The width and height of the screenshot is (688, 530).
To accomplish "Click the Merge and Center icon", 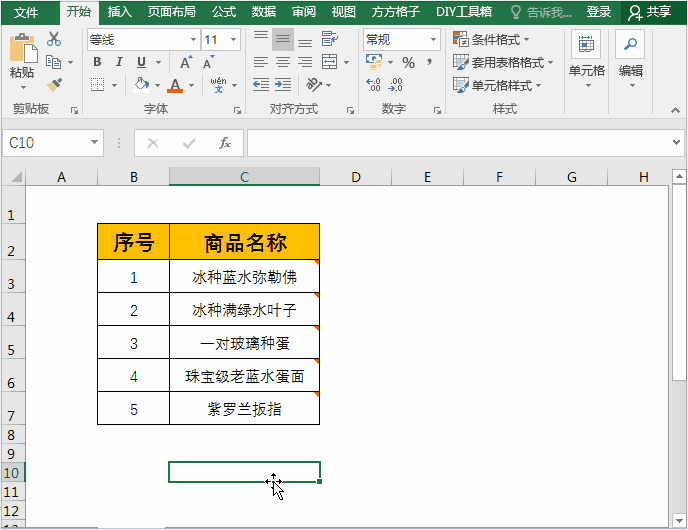I will point(330,62).
